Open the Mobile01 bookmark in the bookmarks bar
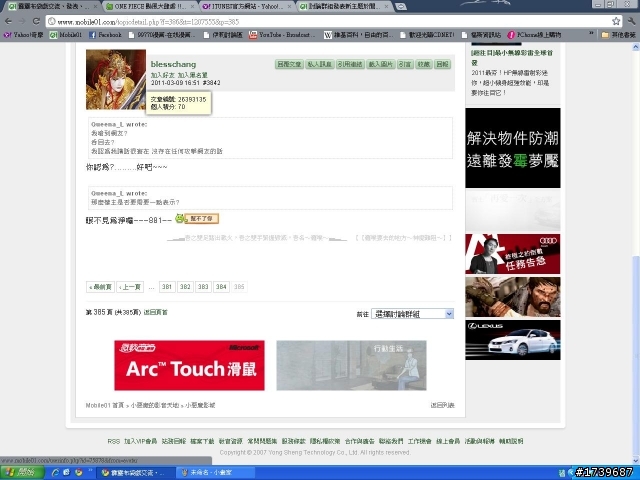 [x=66, y=35]
